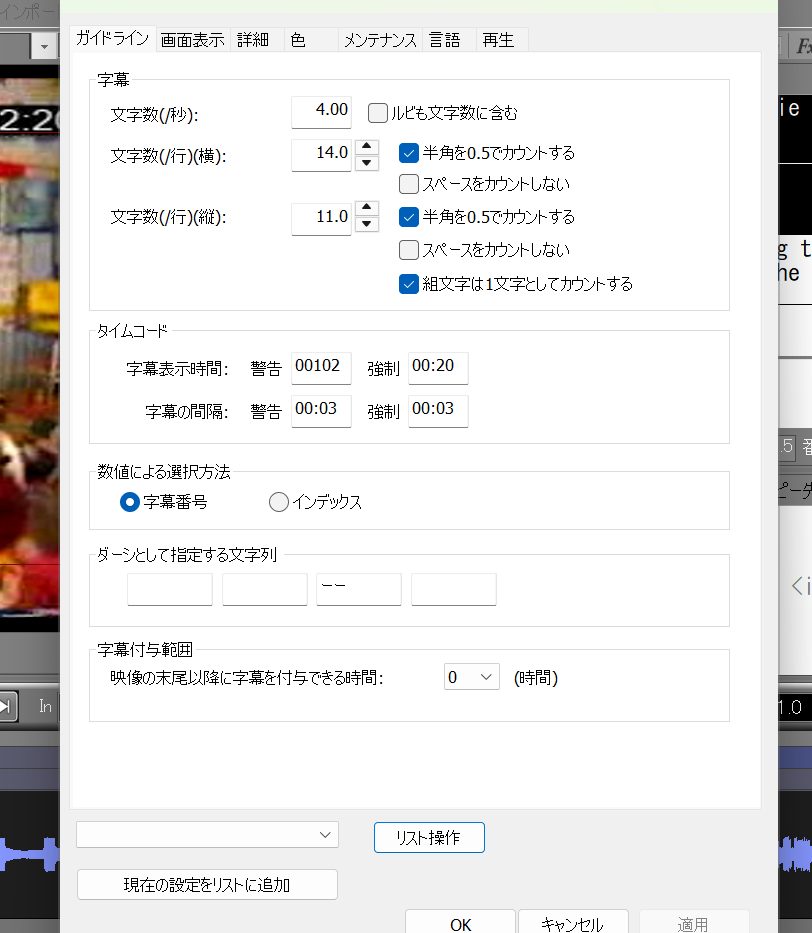Select the 字幕番号 radio button
812x933 pixels.
click(129, 502)
